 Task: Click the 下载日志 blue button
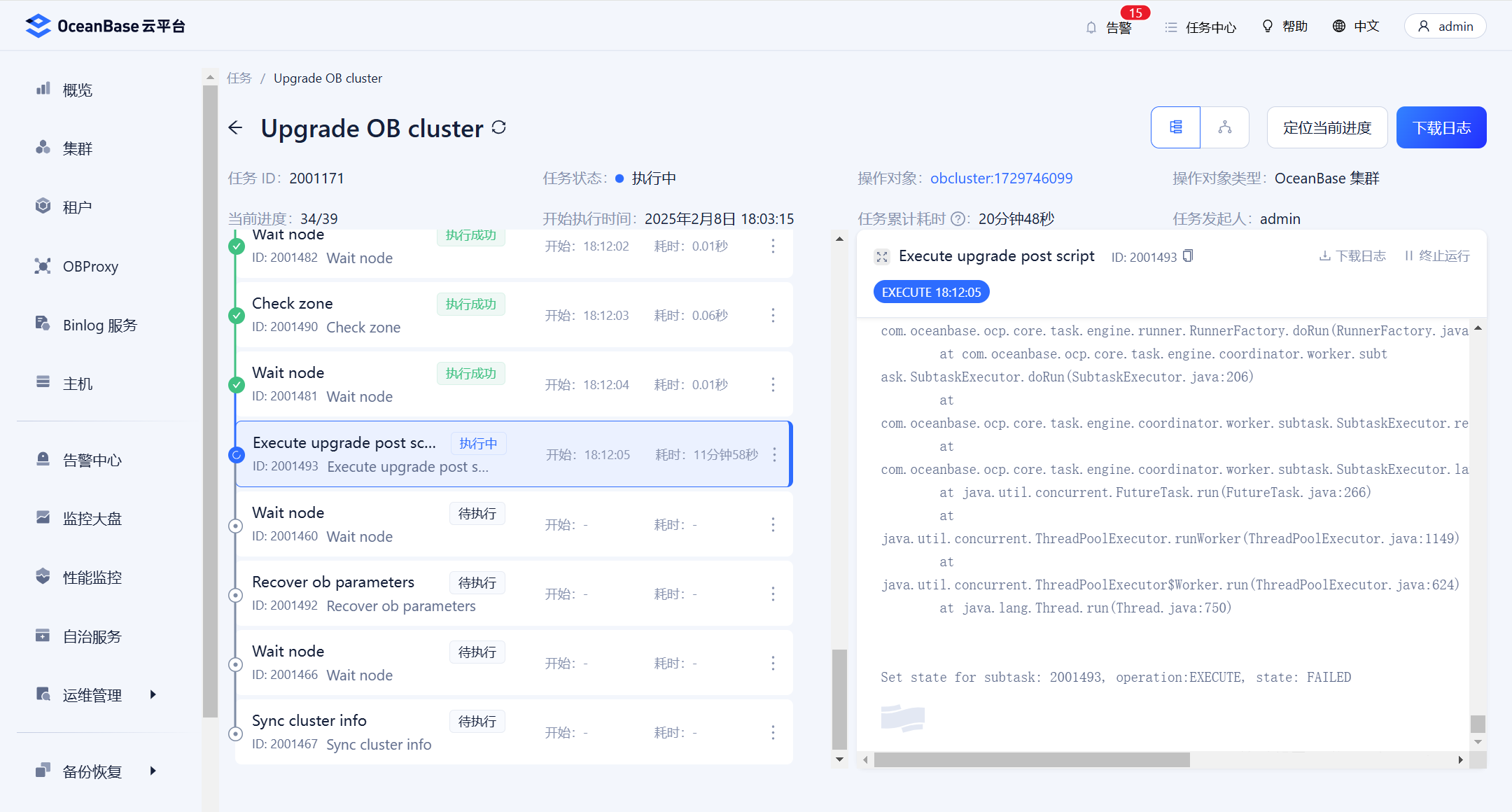point(1441,127)
